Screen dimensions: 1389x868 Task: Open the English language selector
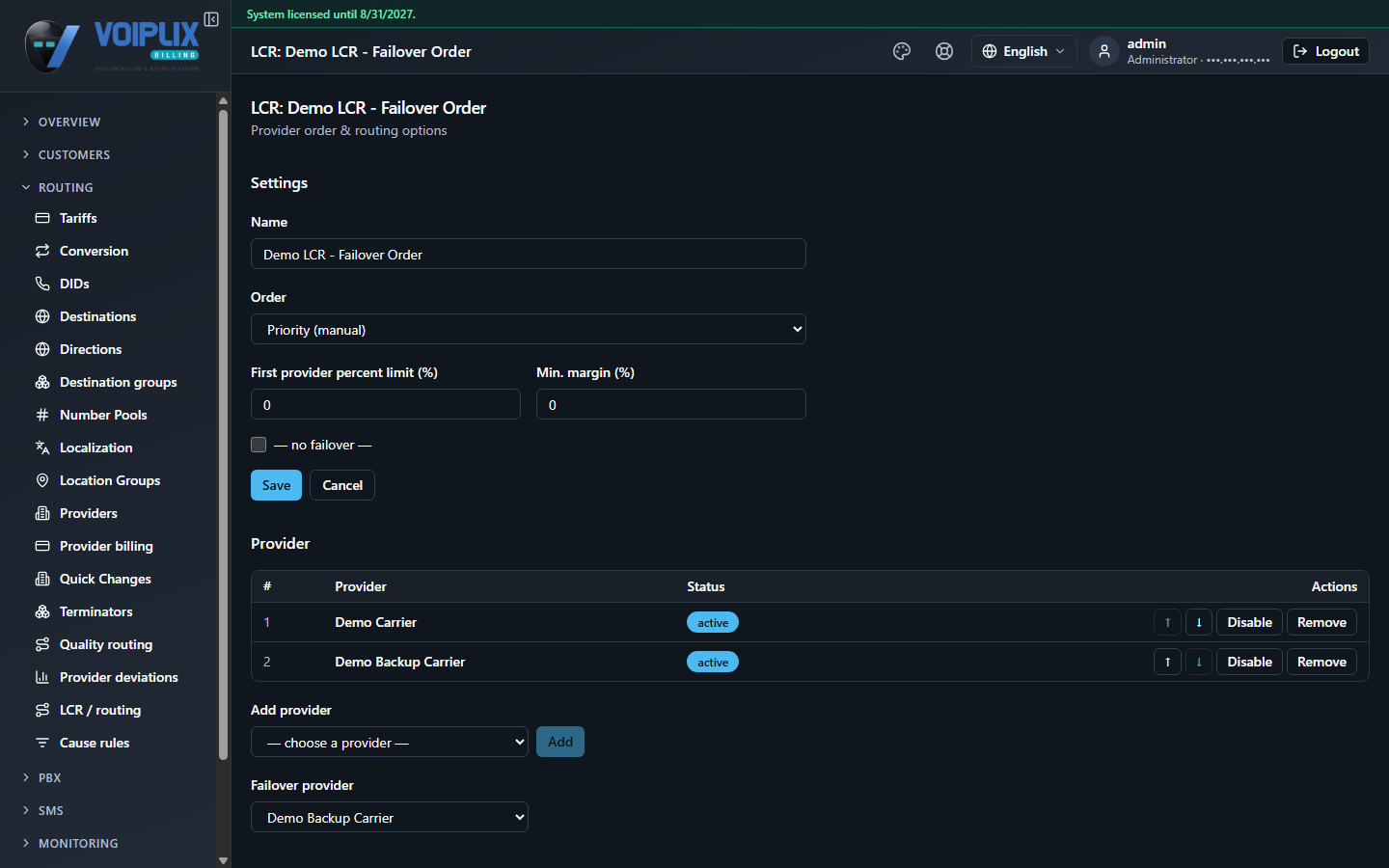pyautogui.click(x=1023, y=51)
